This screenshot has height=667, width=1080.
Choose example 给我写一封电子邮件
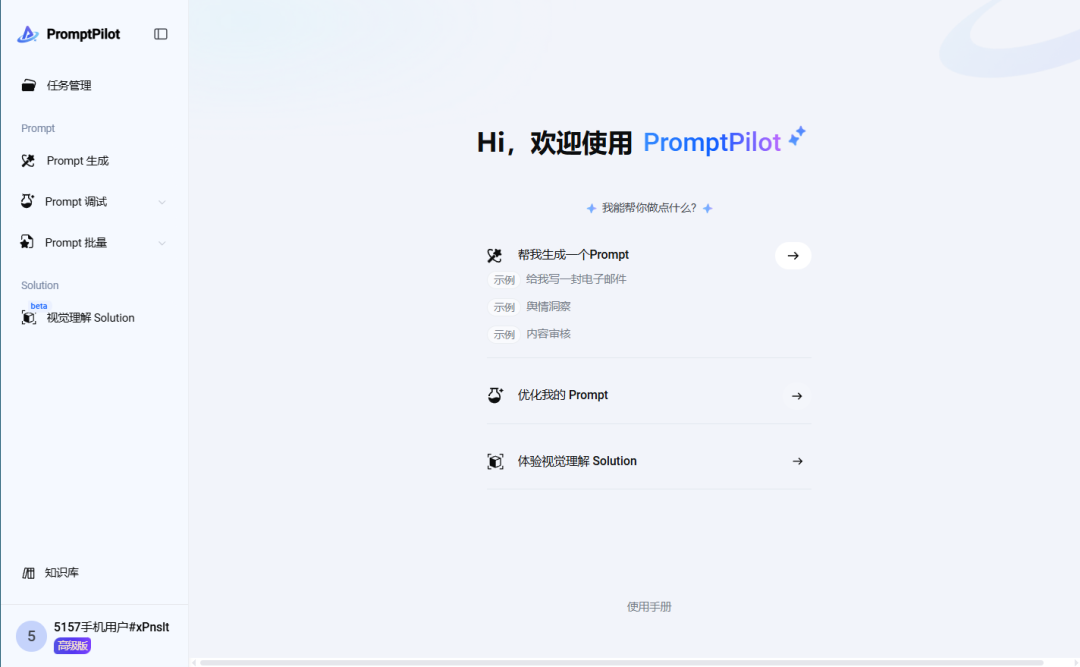coord(577,279)
